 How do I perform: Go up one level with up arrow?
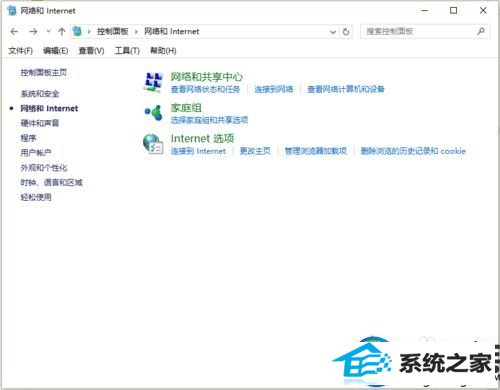click(61, 32)
